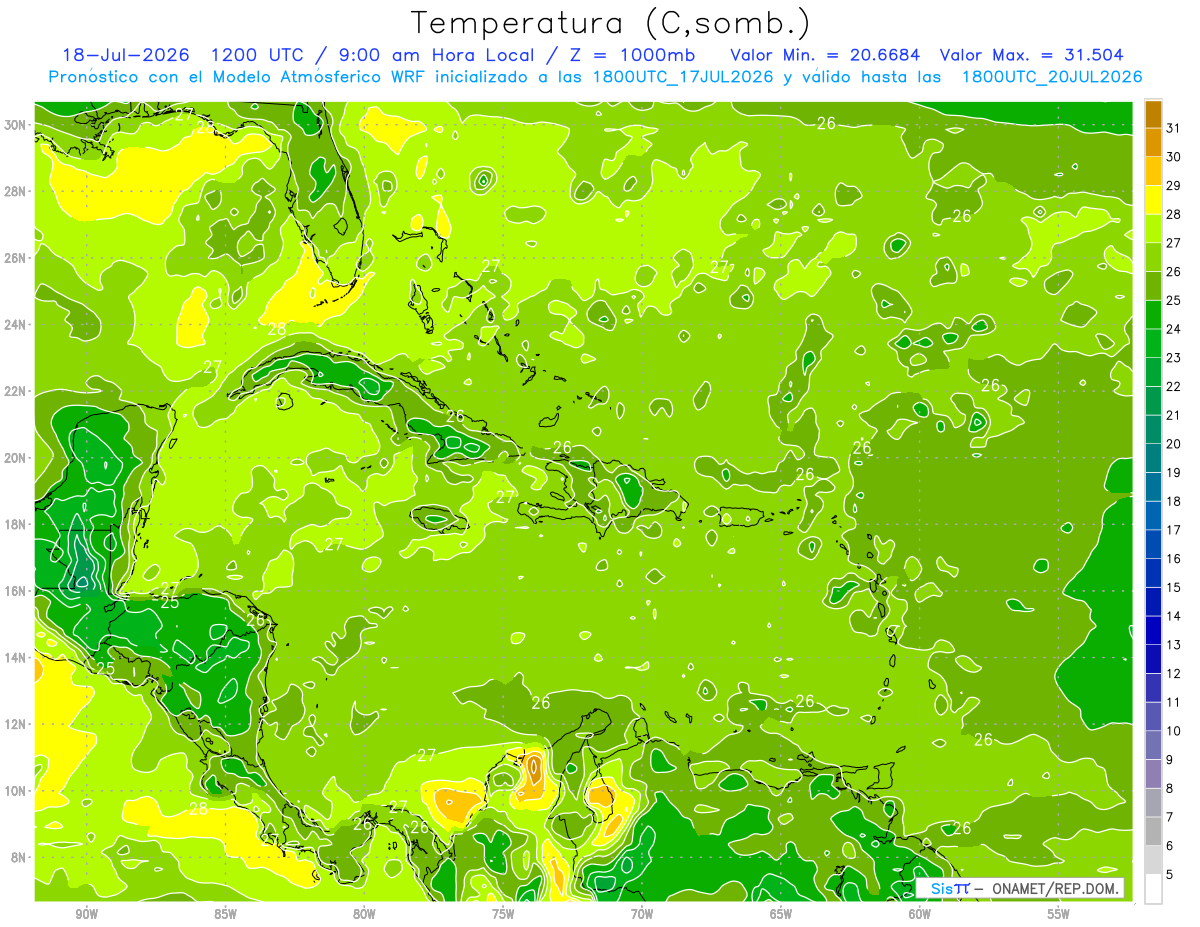Screen dimensions: 1200x927
Task: Click the 30N latitude axis label
Action: 15,125
